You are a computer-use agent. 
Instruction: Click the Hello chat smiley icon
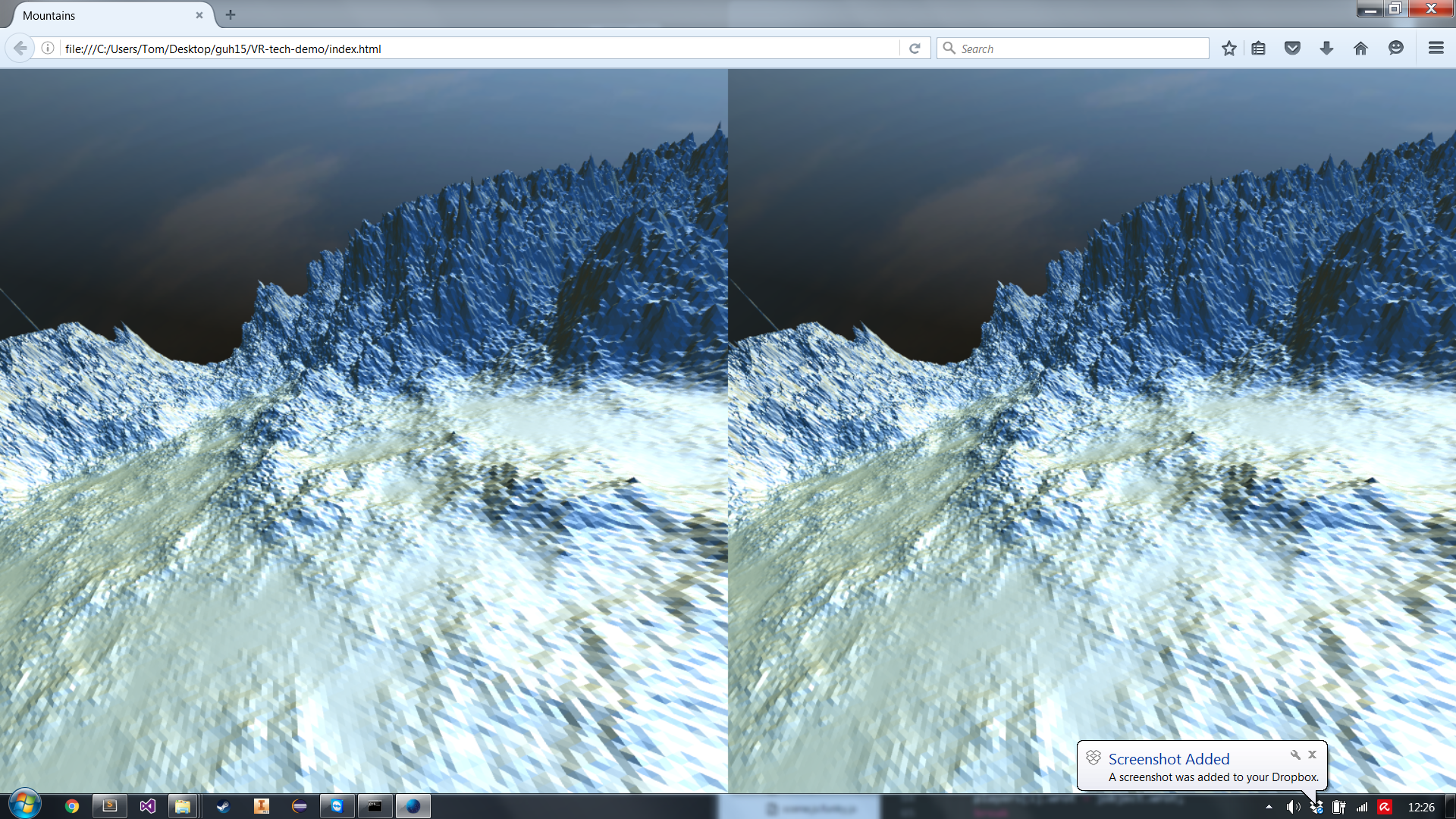(x=1395, y=49)
